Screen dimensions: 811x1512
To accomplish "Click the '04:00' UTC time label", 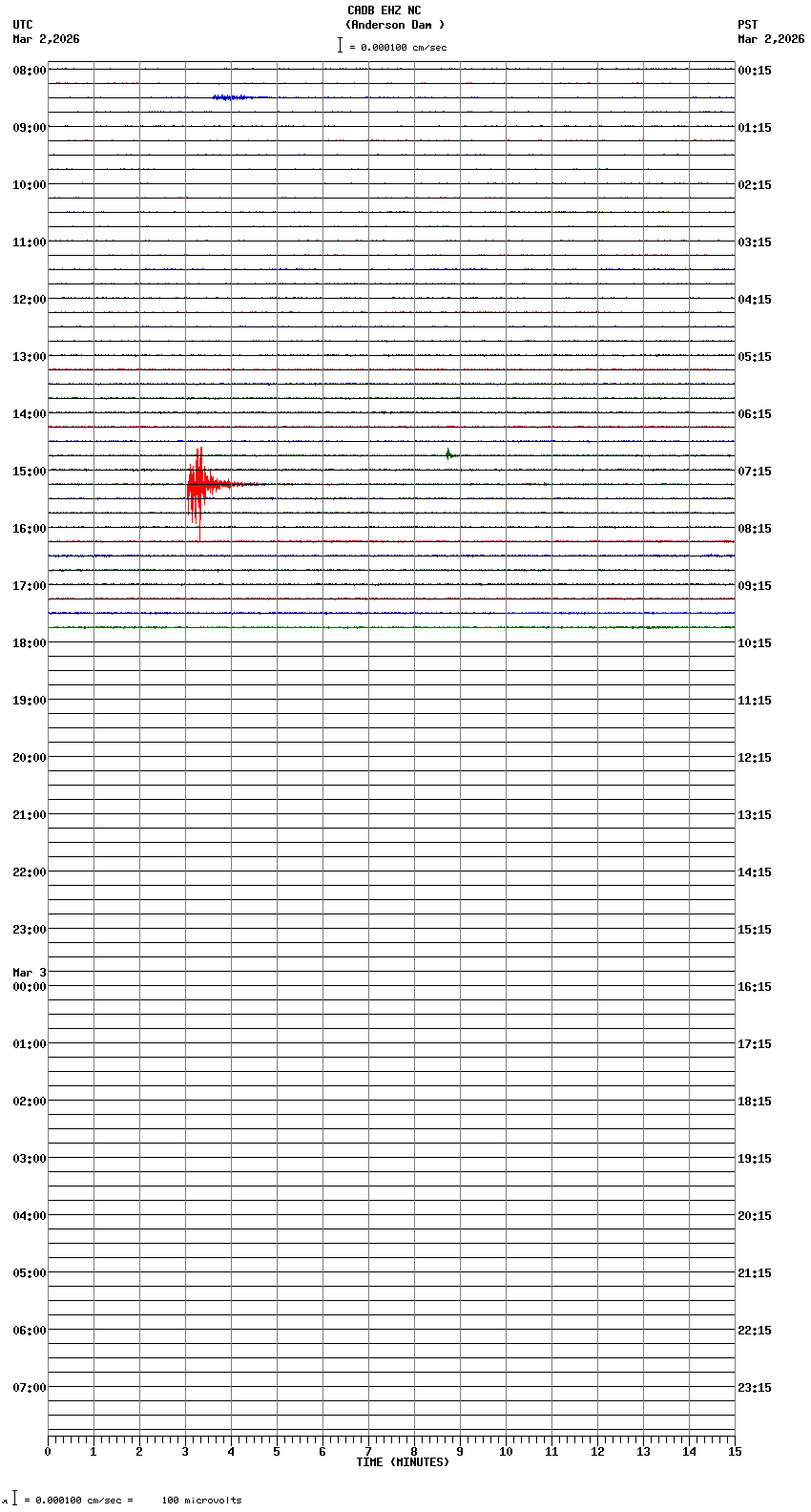I will (x=30, y=1216).
